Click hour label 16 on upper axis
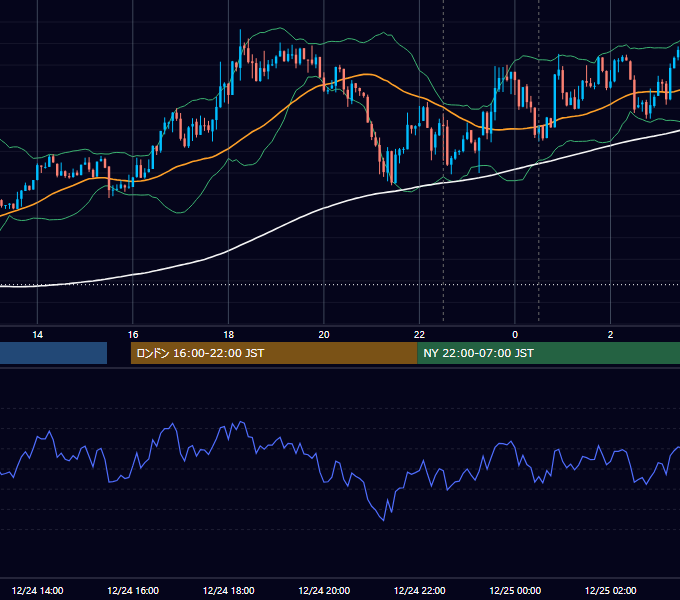 point(133,334)
